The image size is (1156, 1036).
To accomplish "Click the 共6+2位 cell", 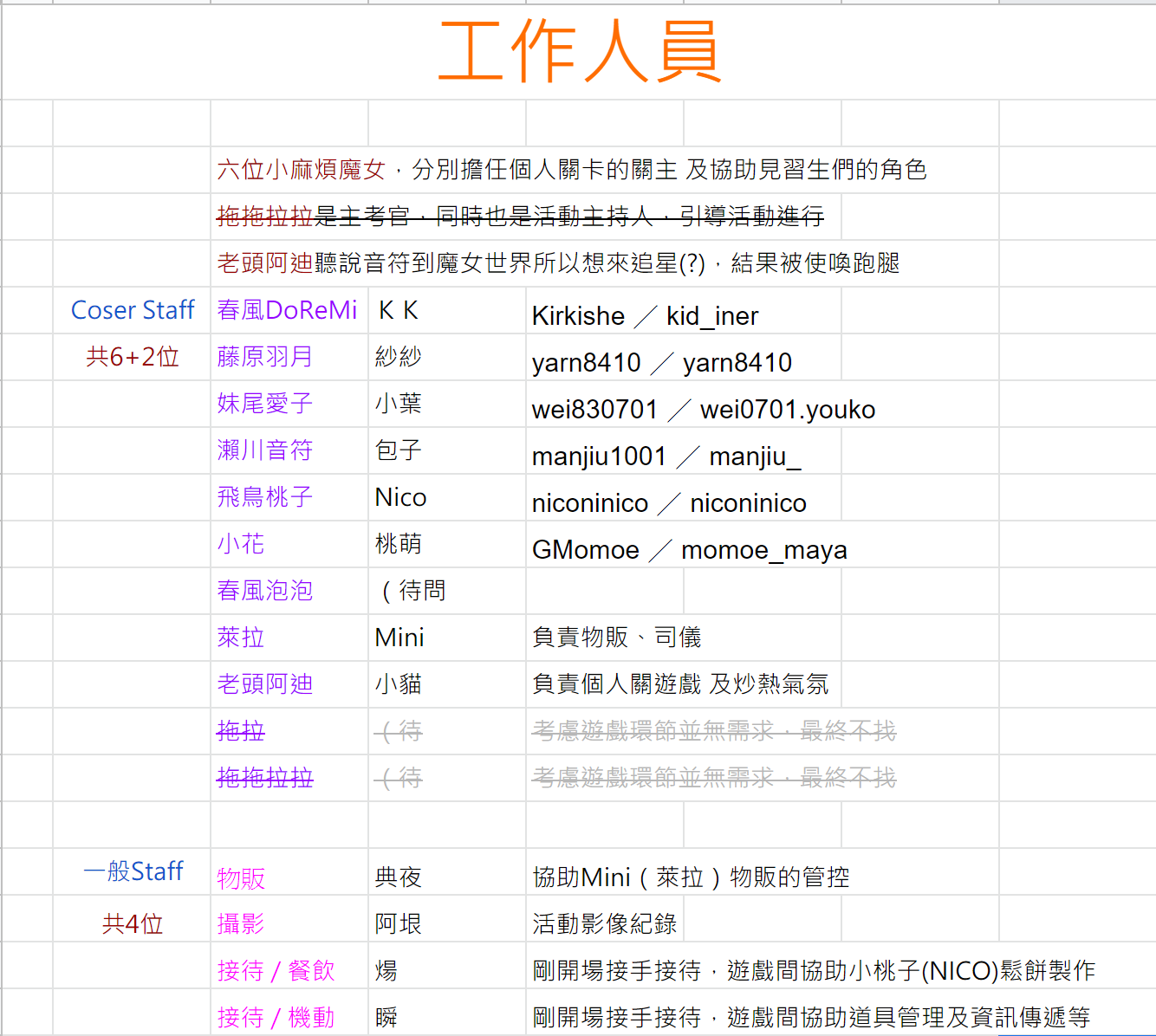I will tap(132, 357).
